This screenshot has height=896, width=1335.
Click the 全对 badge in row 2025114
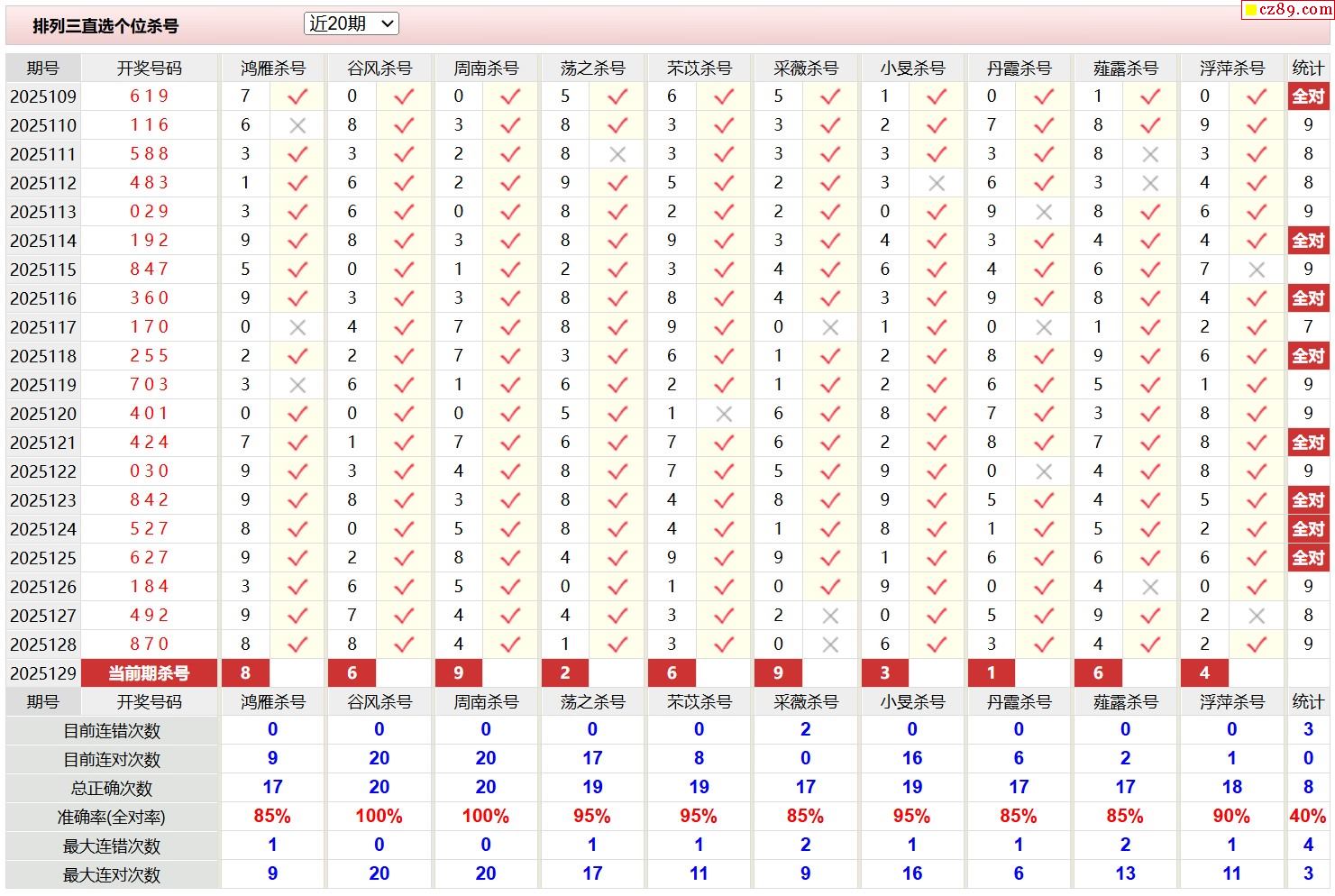[x=1308, y=241]
